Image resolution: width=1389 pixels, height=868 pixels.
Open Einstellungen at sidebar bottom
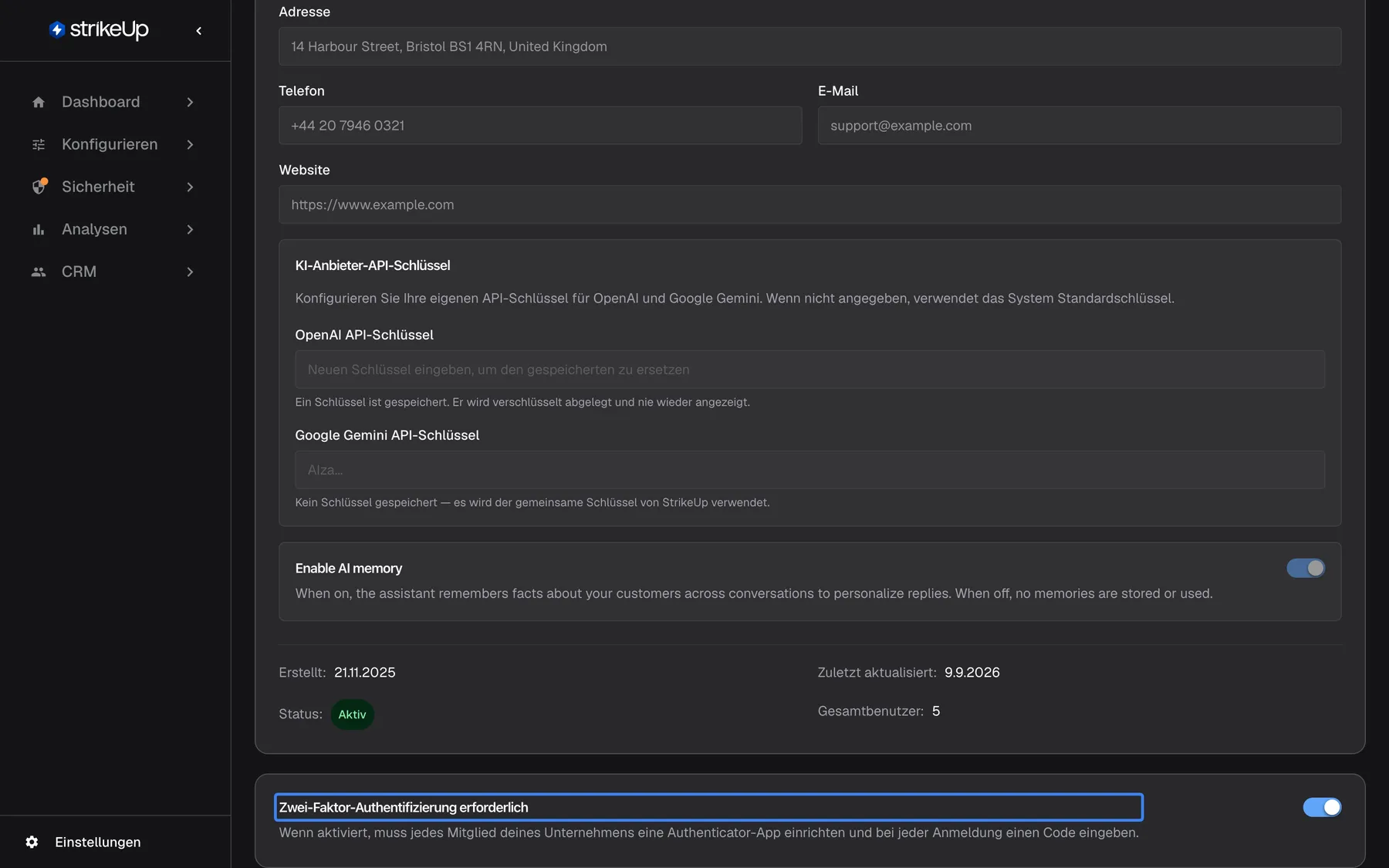click(98, 842)
